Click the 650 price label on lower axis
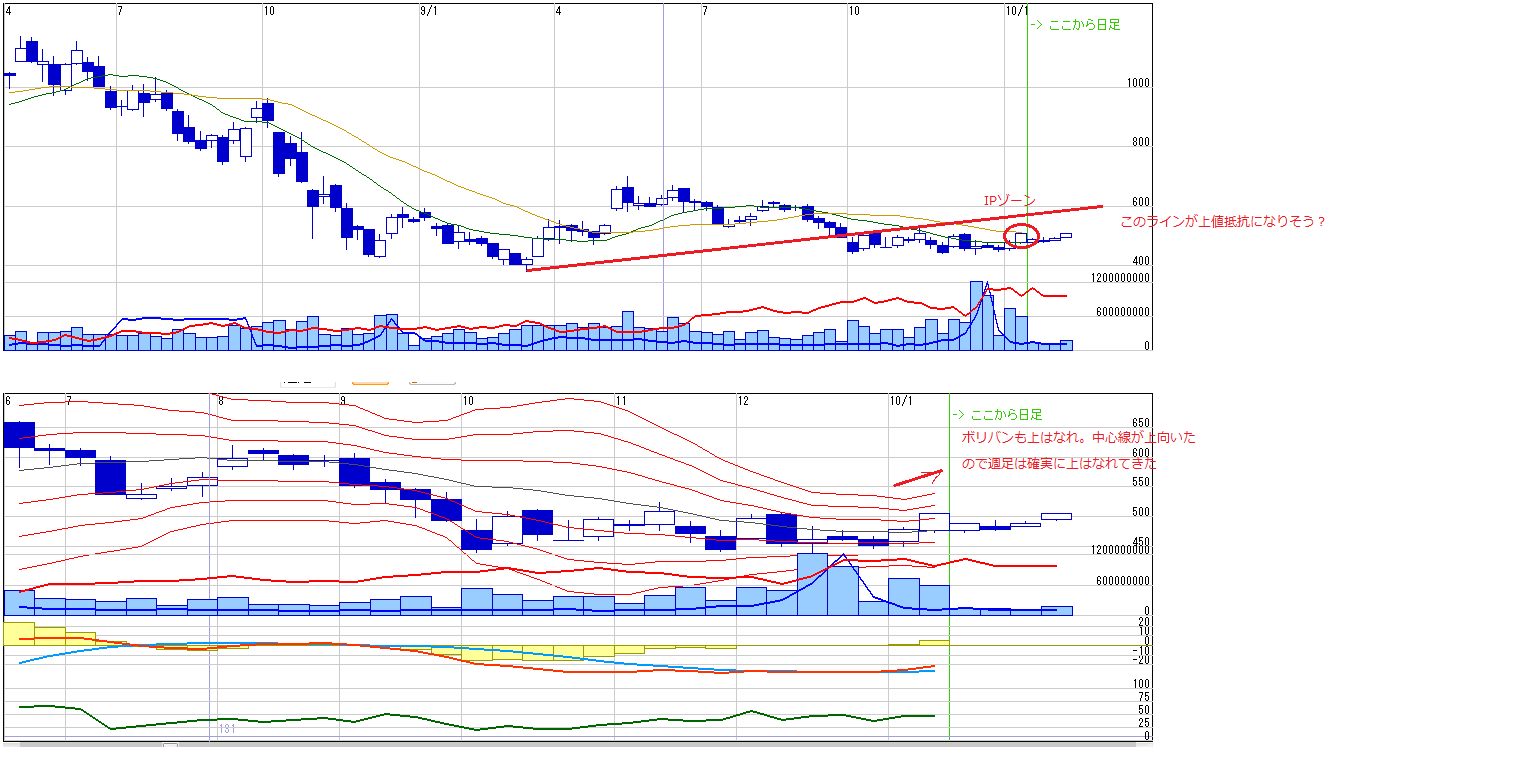The width and height of the screenshot is (1524, 782). click(1139, 424)
